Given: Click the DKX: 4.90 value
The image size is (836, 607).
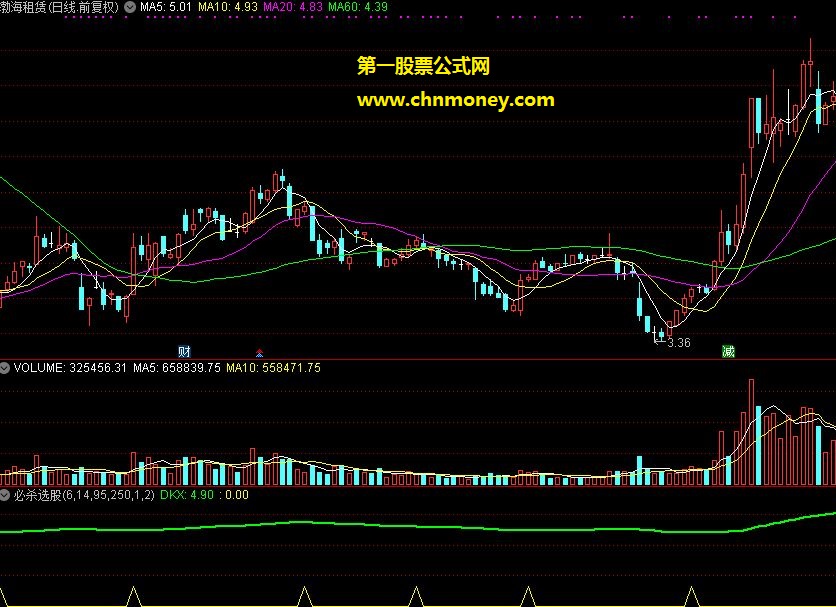Looking at the screenshot, I should coord(187,495).
